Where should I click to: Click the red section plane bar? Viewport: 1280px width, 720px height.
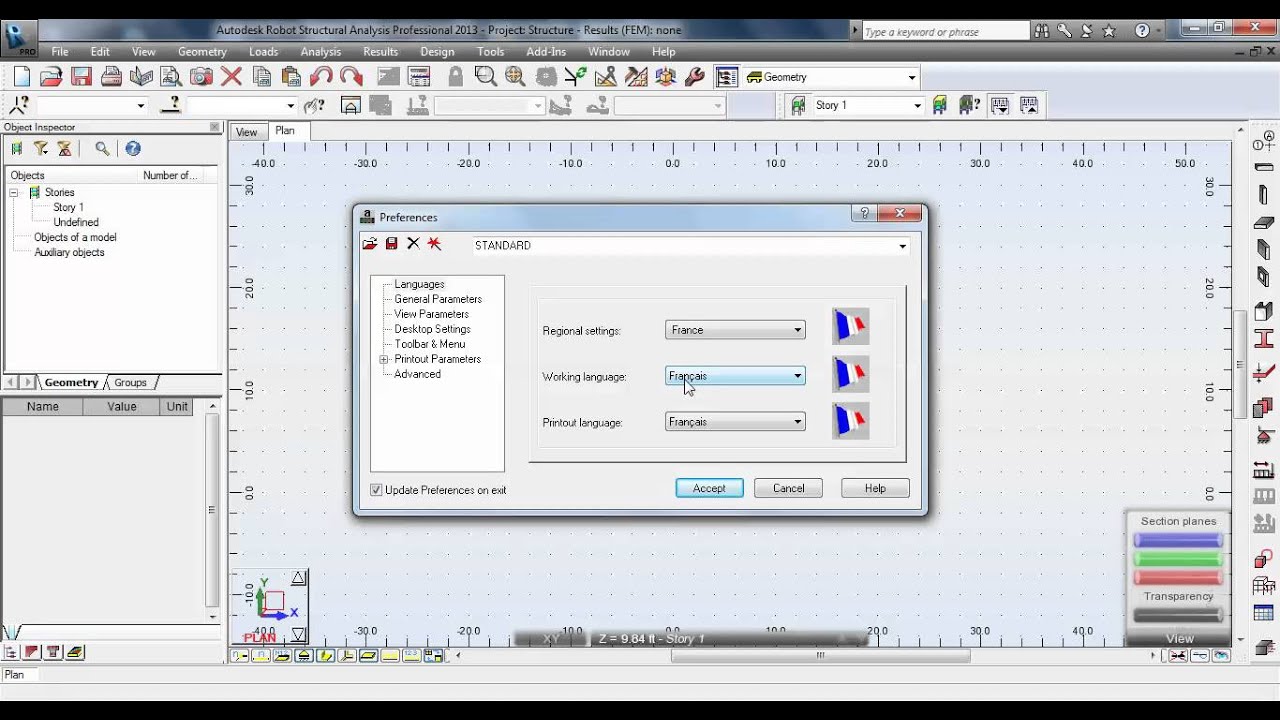pos(1178,577)
